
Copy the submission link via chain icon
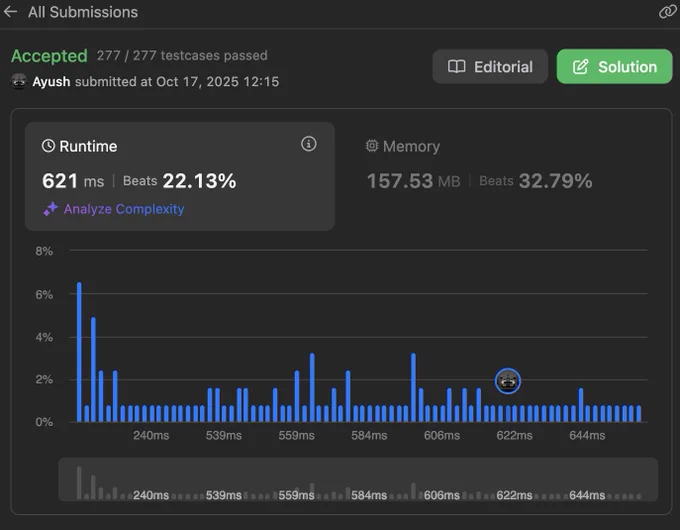point(668,12)
